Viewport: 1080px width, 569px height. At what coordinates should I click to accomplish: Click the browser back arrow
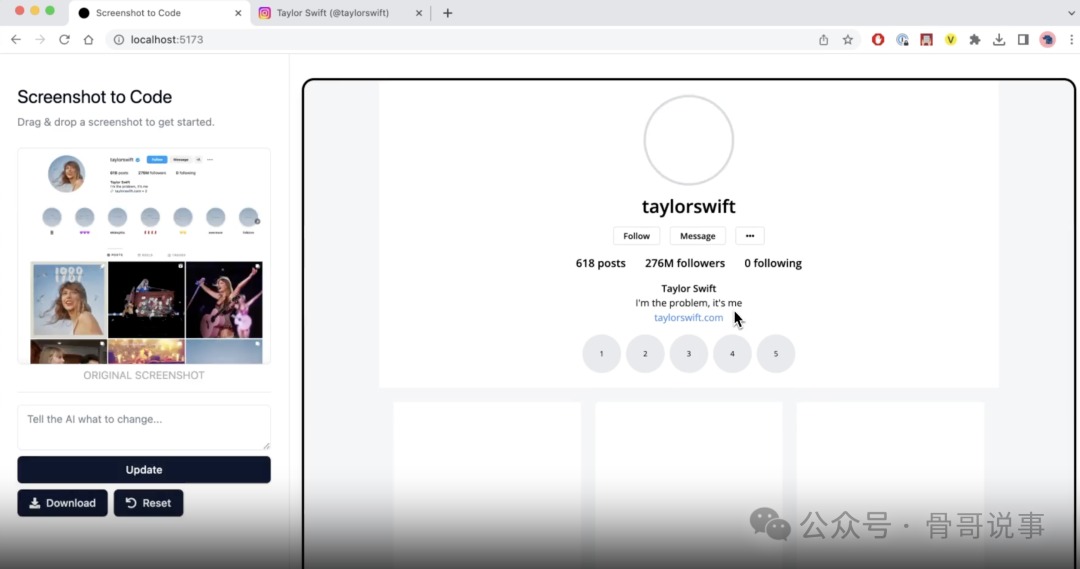click(x=15, y=40)
